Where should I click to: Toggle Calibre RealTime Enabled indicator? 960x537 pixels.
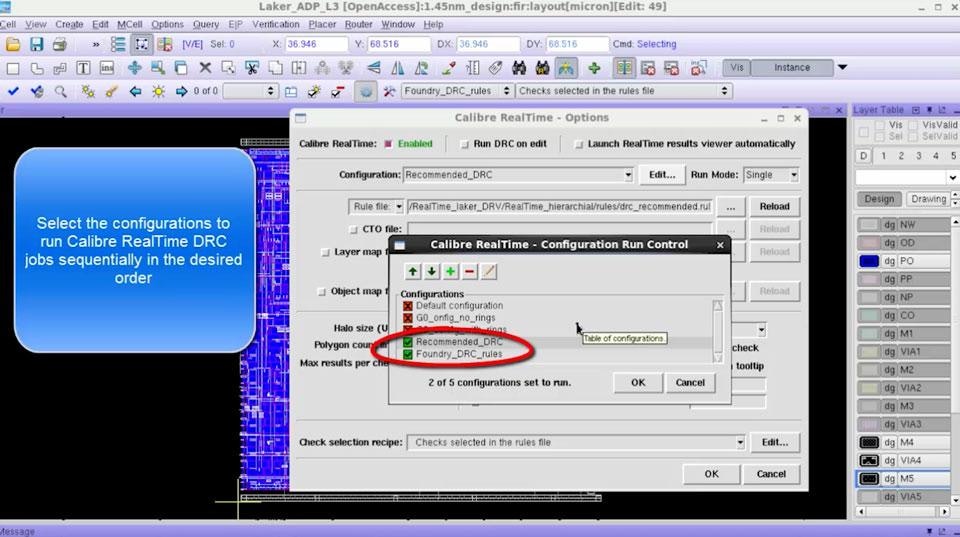(x=388, y=144)
